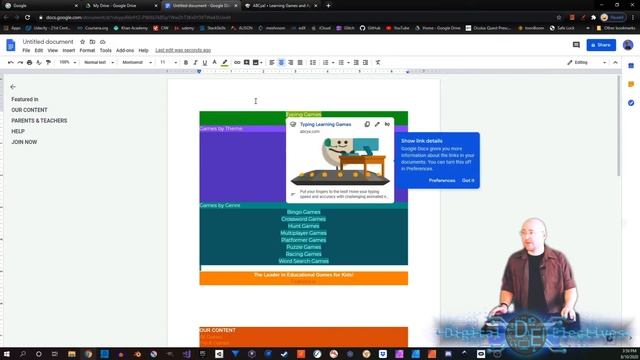The height and width of the screenshot is (360, 640).
Task: Close the document outline with back arrow
Action: coord(13,87)
